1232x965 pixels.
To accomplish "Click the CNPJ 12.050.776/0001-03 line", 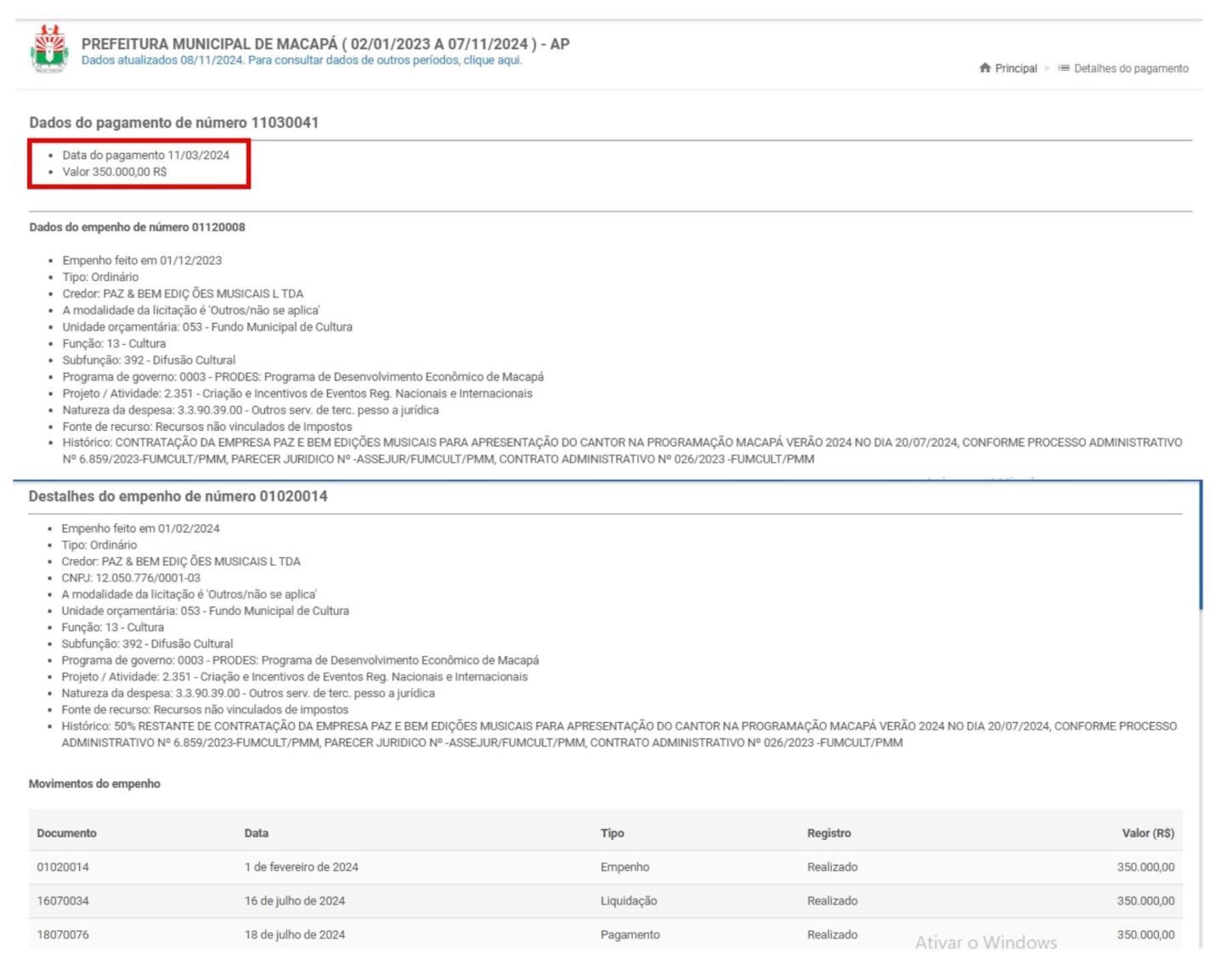I will (x=130, y=578).
